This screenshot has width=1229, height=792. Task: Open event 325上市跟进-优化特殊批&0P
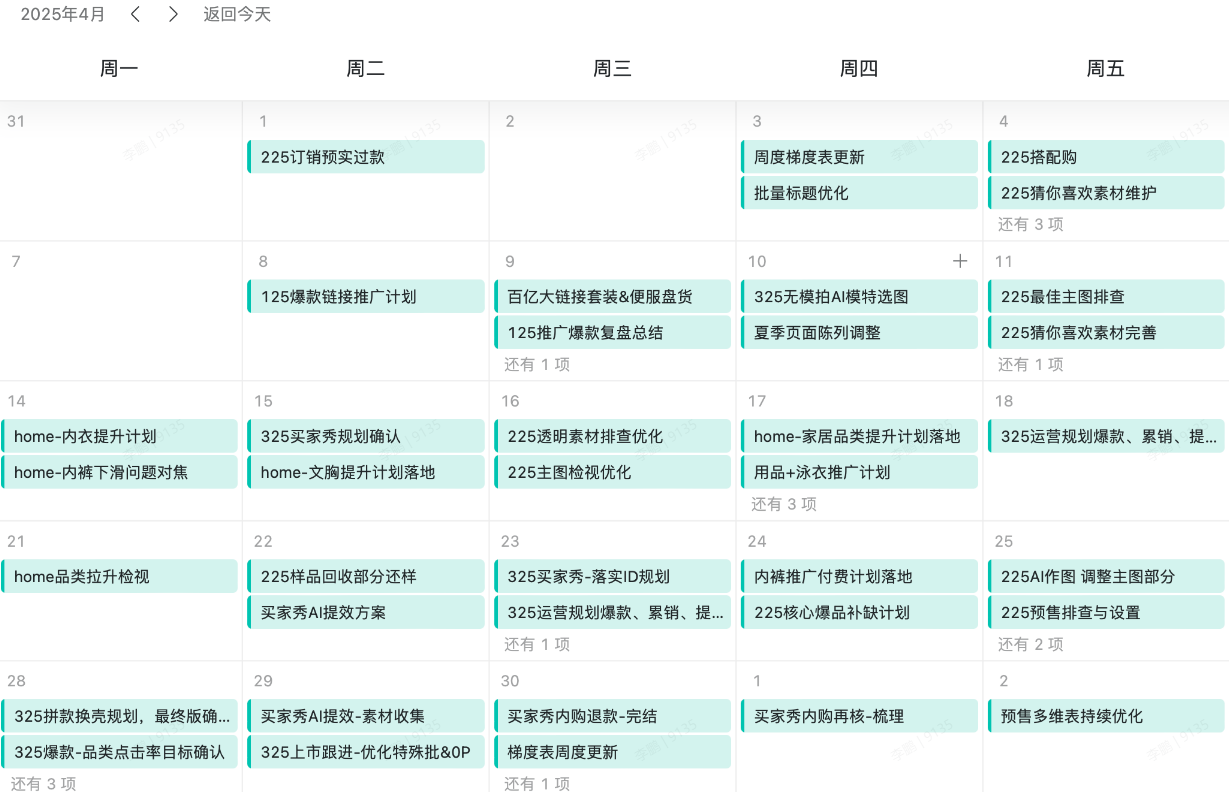point(366,753)
